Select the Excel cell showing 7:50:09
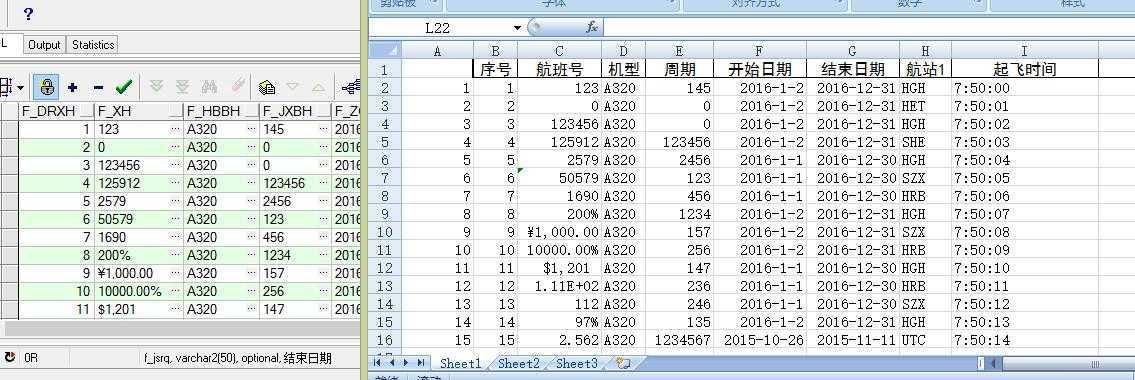The width and height of the screenshot is (1135, 380). point(1024,250)
